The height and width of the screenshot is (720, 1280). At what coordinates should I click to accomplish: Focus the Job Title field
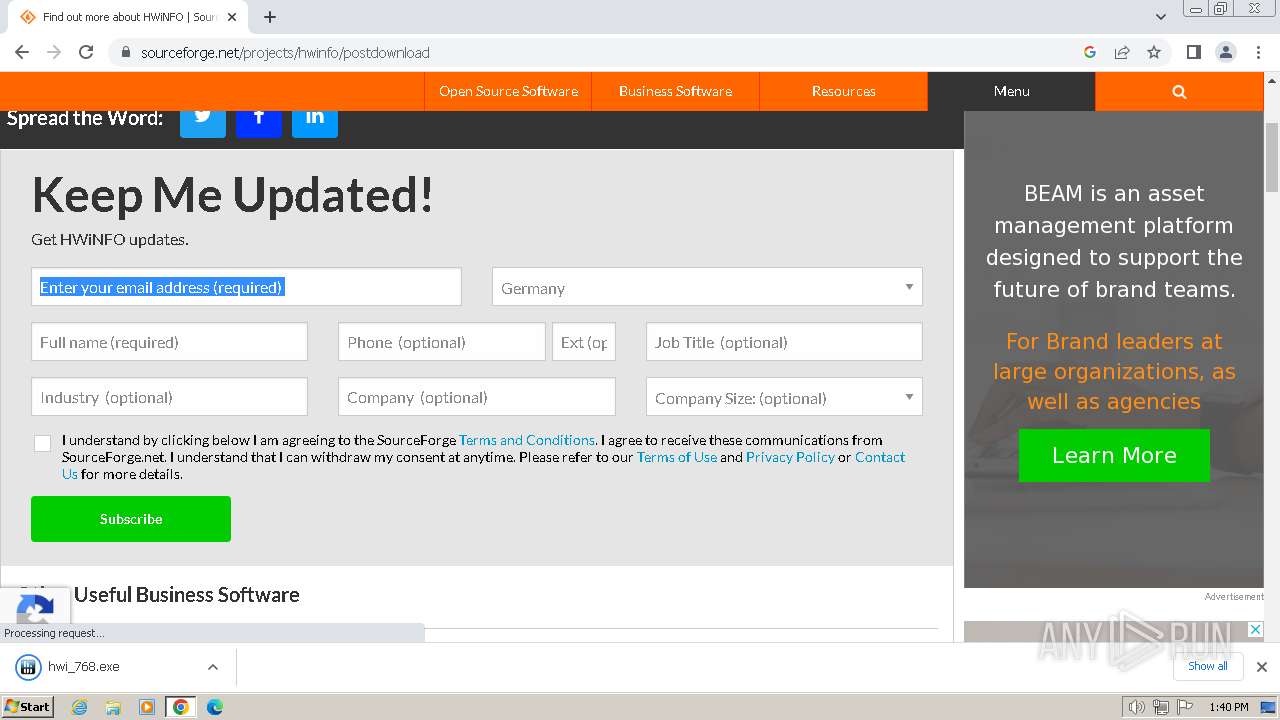tap(784, 342)
